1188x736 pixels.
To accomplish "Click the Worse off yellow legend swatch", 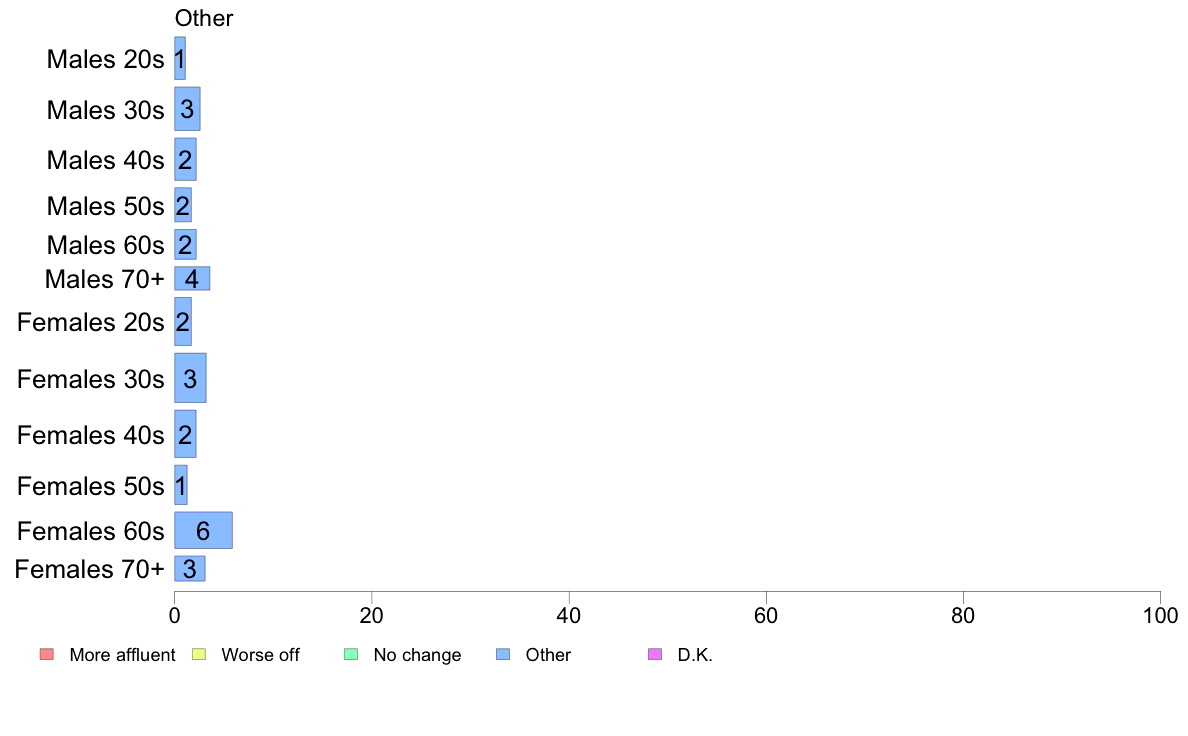I will tap(198, 655).
